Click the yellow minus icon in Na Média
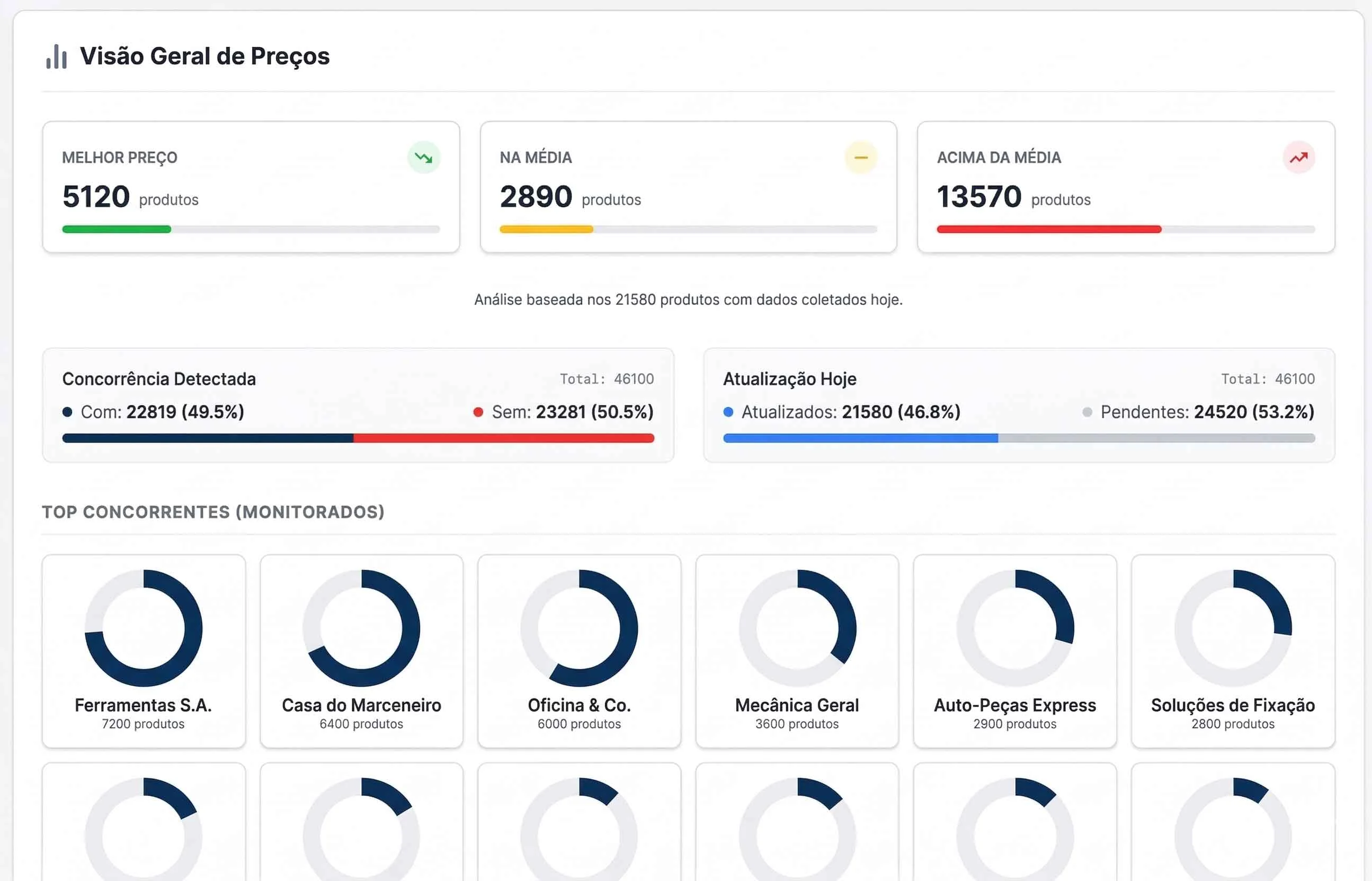The width and height of the screenshot is (1372, 881). 860,157
